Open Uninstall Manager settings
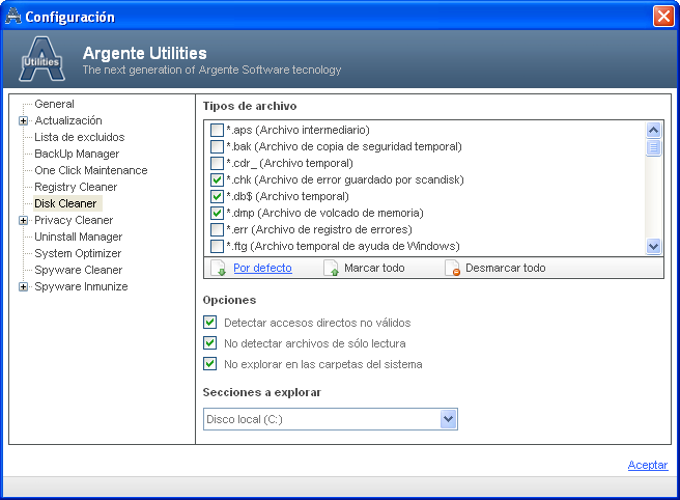Viewport: 680px width, 500px height. click(x=78, y=237)
